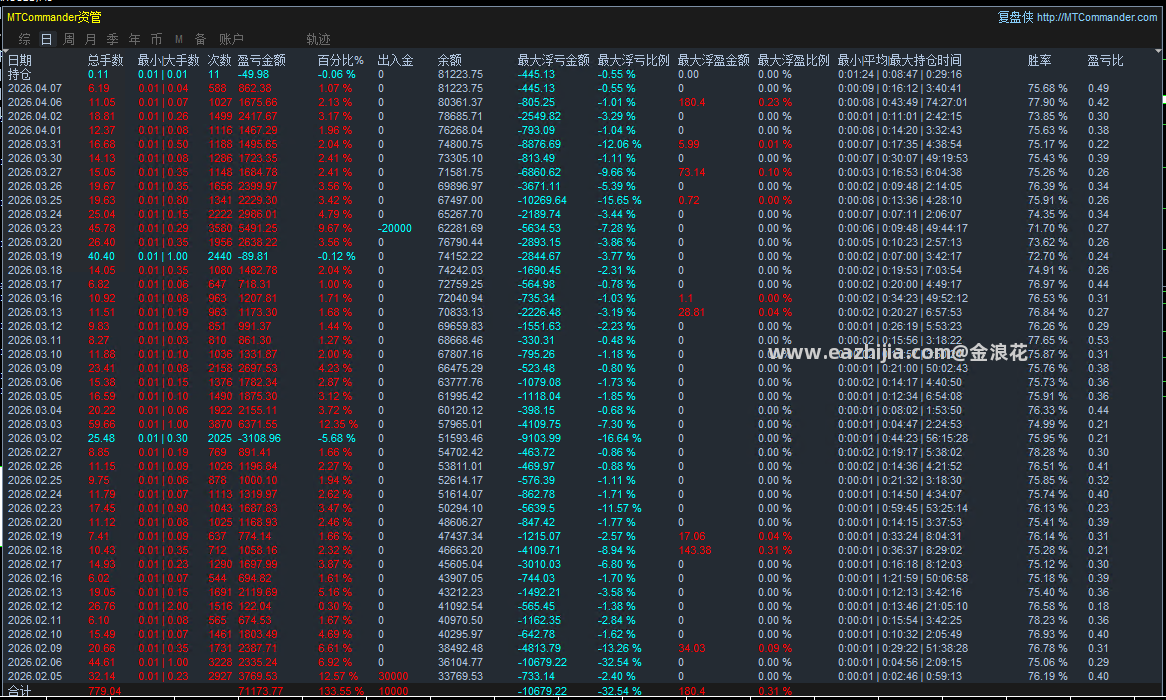Viewport: 1166px width, 700px height.
Task: Click the -10679.22 value in 2026.02.06 row
Action: [x=542, y=662]
